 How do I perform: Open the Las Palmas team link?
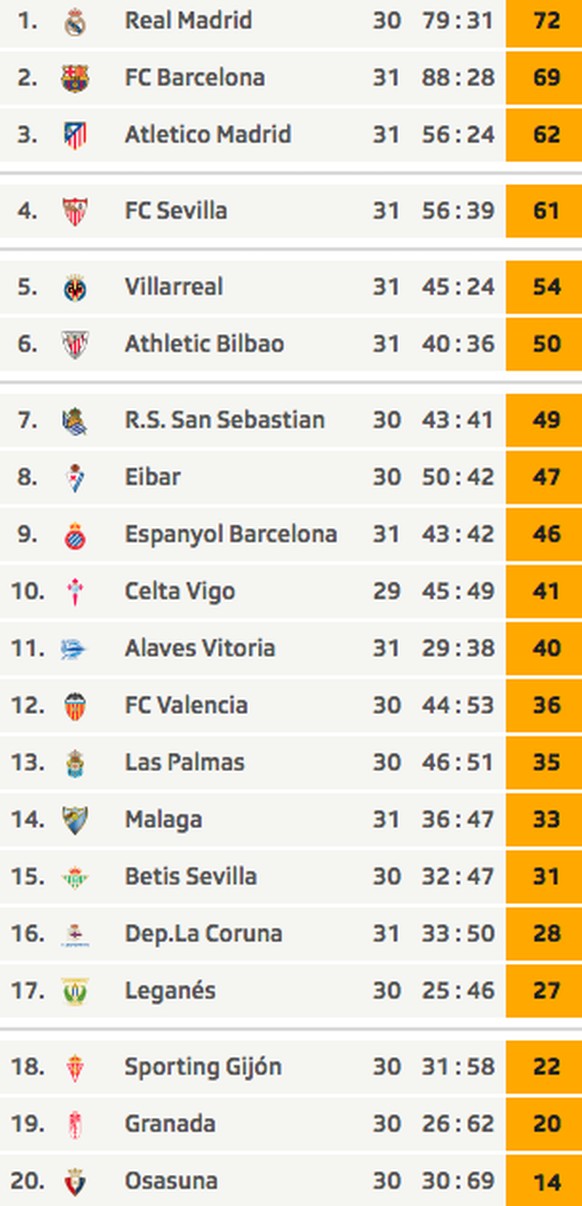(x=184, y=762)
